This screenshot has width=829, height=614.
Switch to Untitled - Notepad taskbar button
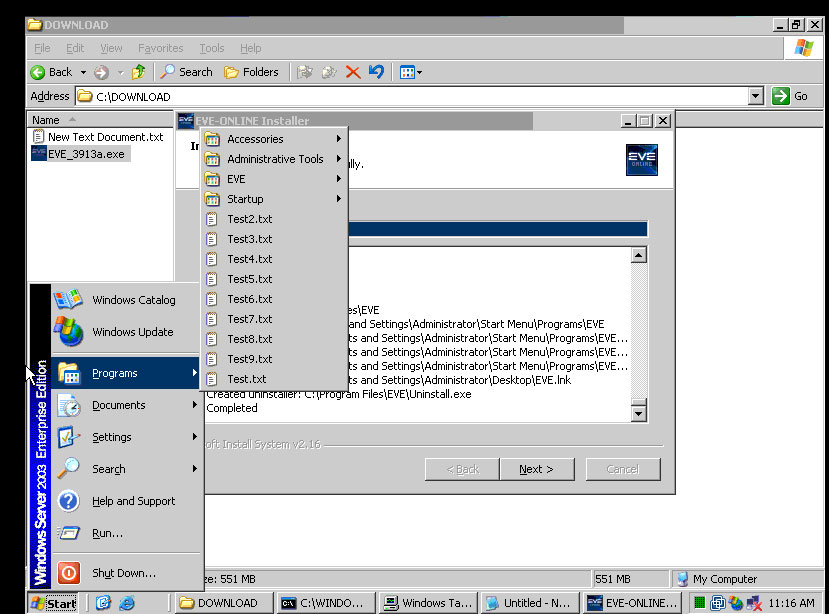(530, 603)
